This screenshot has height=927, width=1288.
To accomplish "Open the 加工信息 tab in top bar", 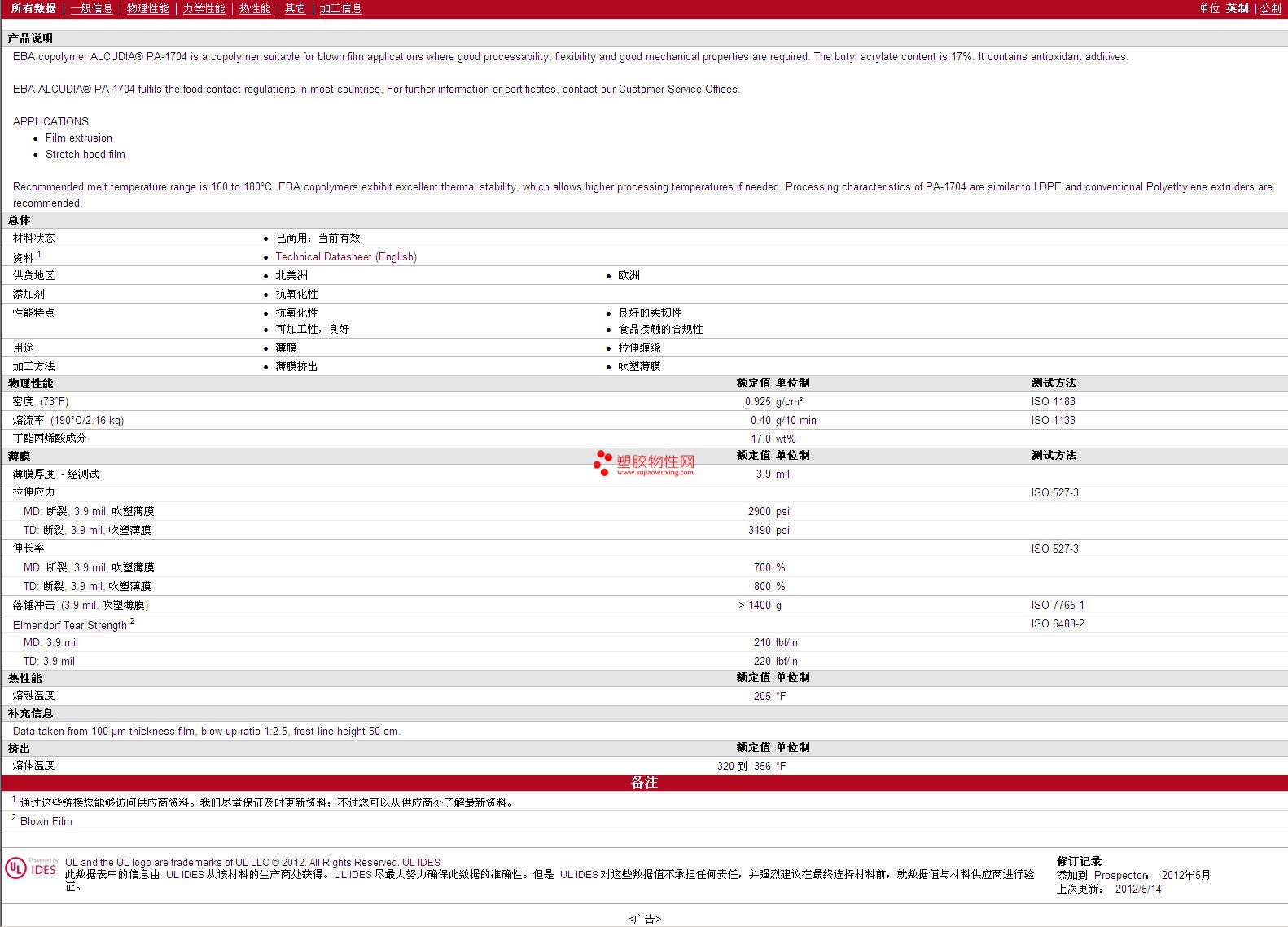I will (x=340, y=8).
